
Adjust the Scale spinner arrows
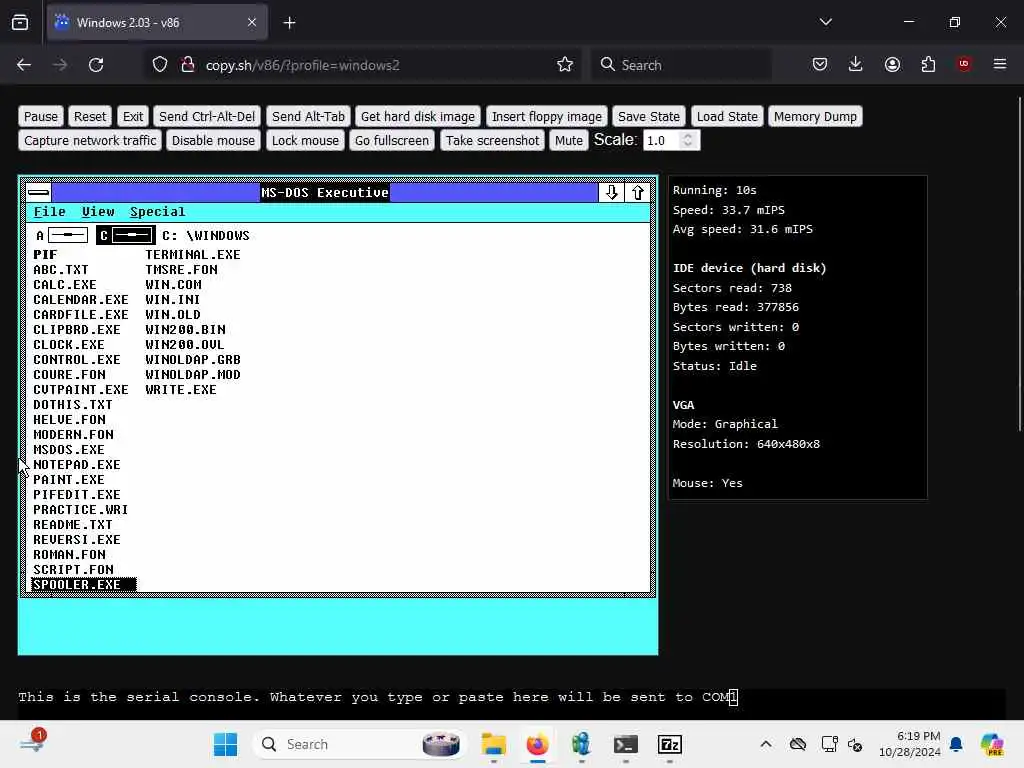click(x=688, y=140)
